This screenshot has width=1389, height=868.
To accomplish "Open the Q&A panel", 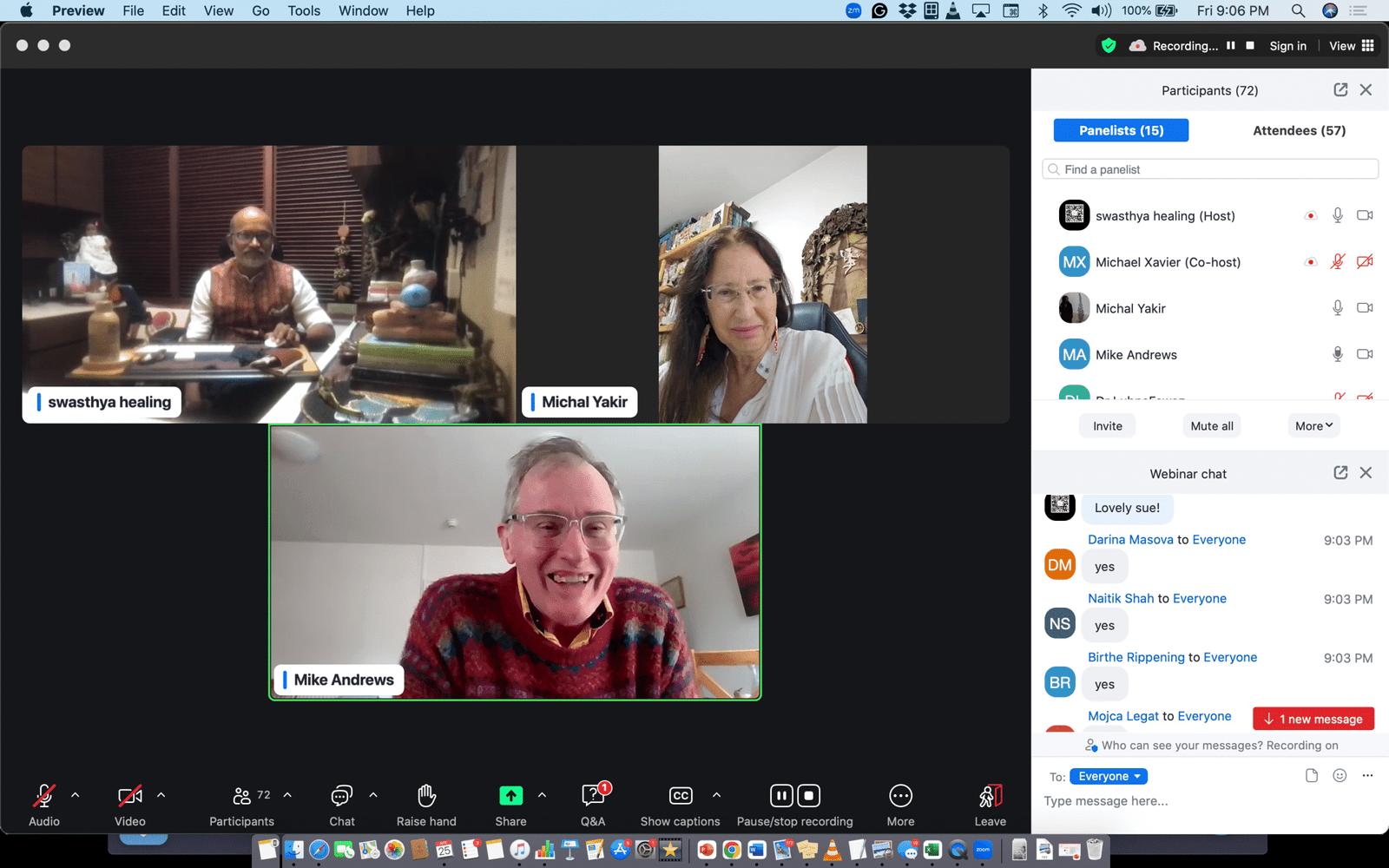I will tap(593, 795).
